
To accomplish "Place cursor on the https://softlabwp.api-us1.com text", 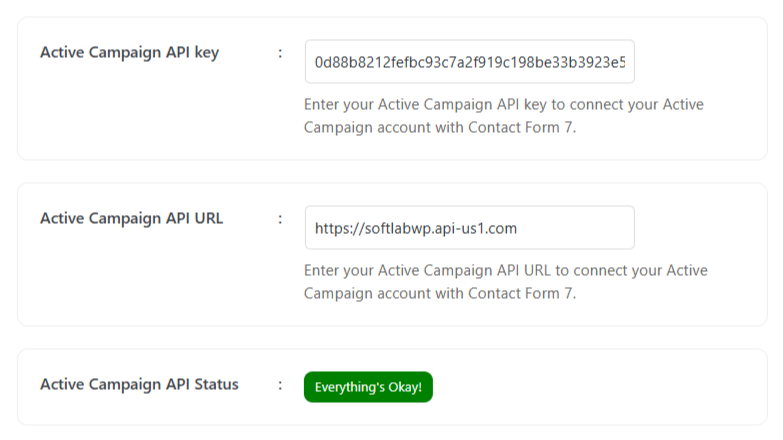I will coord(415,229).
